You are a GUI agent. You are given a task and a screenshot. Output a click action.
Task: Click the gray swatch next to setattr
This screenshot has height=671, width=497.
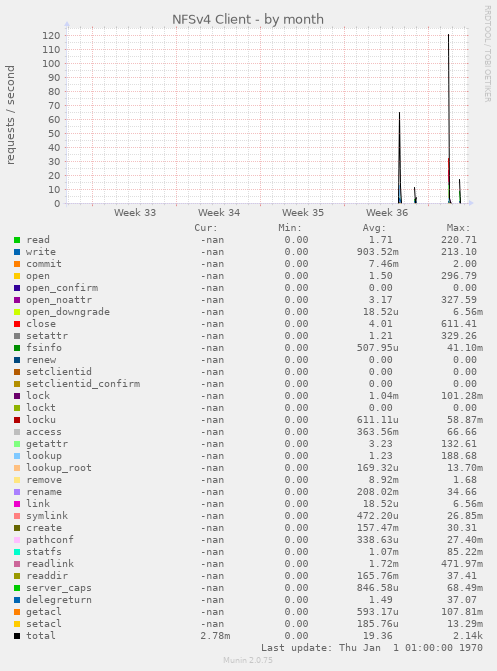coord(17,336)
